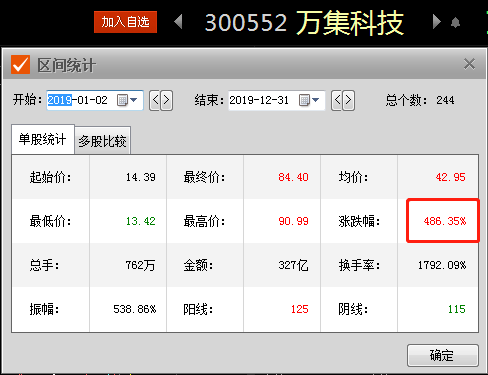Screen dimensions: 488x375
Task: Click the 总个数 value 244
Action: coord(445,100)
